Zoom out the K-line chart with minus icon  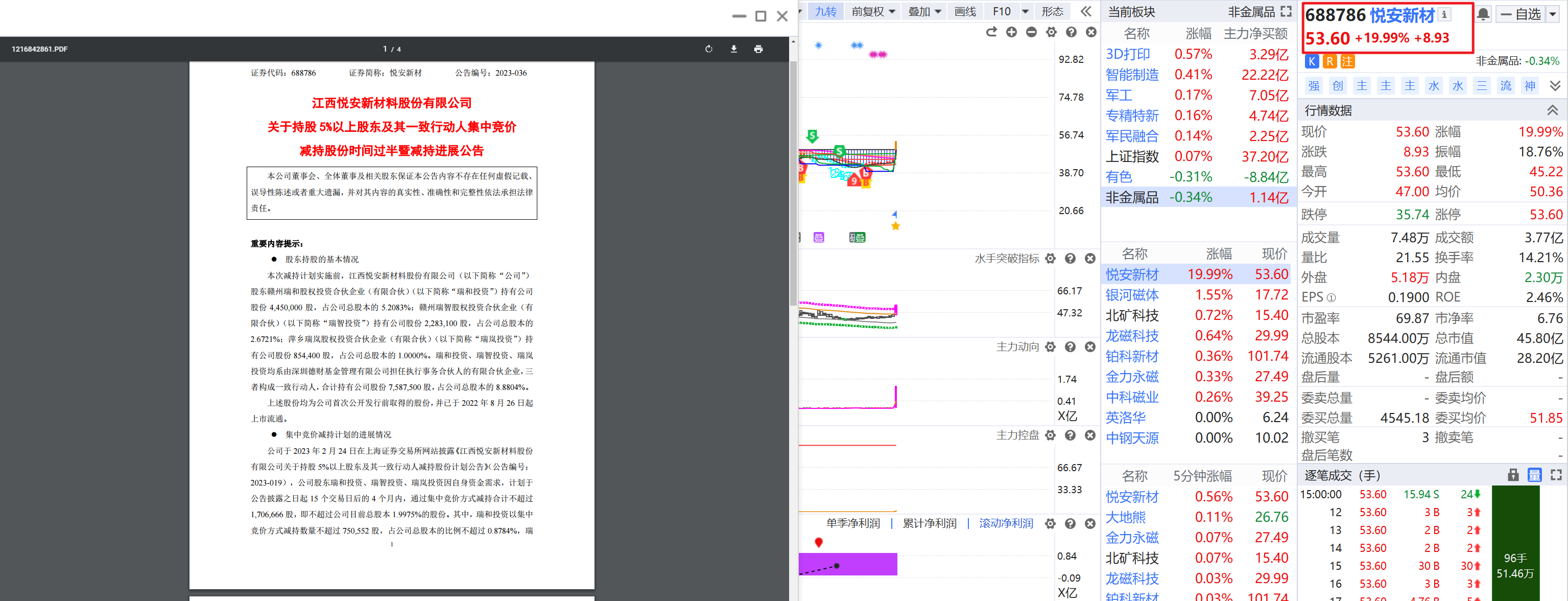(x=1031, y=32)
